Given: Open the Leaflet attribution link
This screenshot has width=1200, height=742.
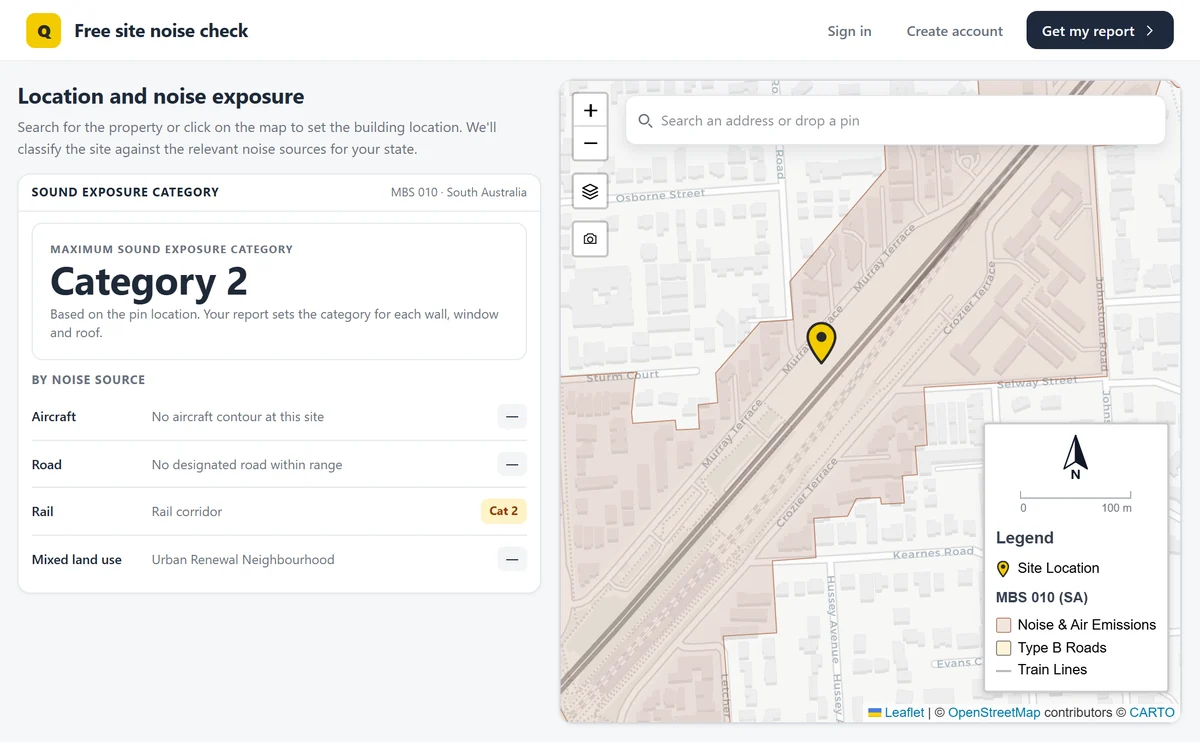Looking at the screenshot, I should click(896, 712).
